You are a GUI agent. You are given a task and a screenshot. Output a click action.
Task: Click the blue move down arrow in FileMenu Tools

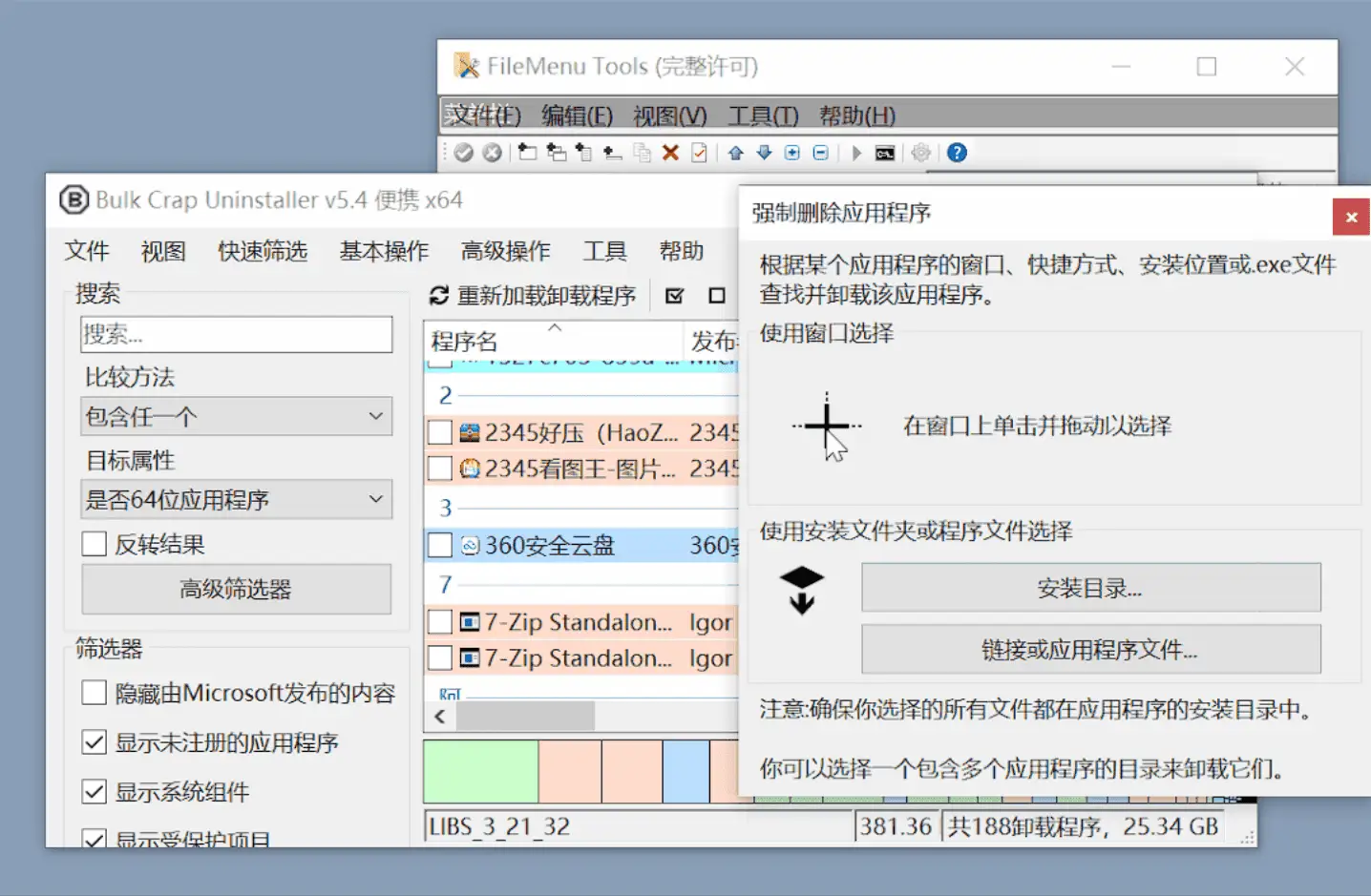(764, 153)
